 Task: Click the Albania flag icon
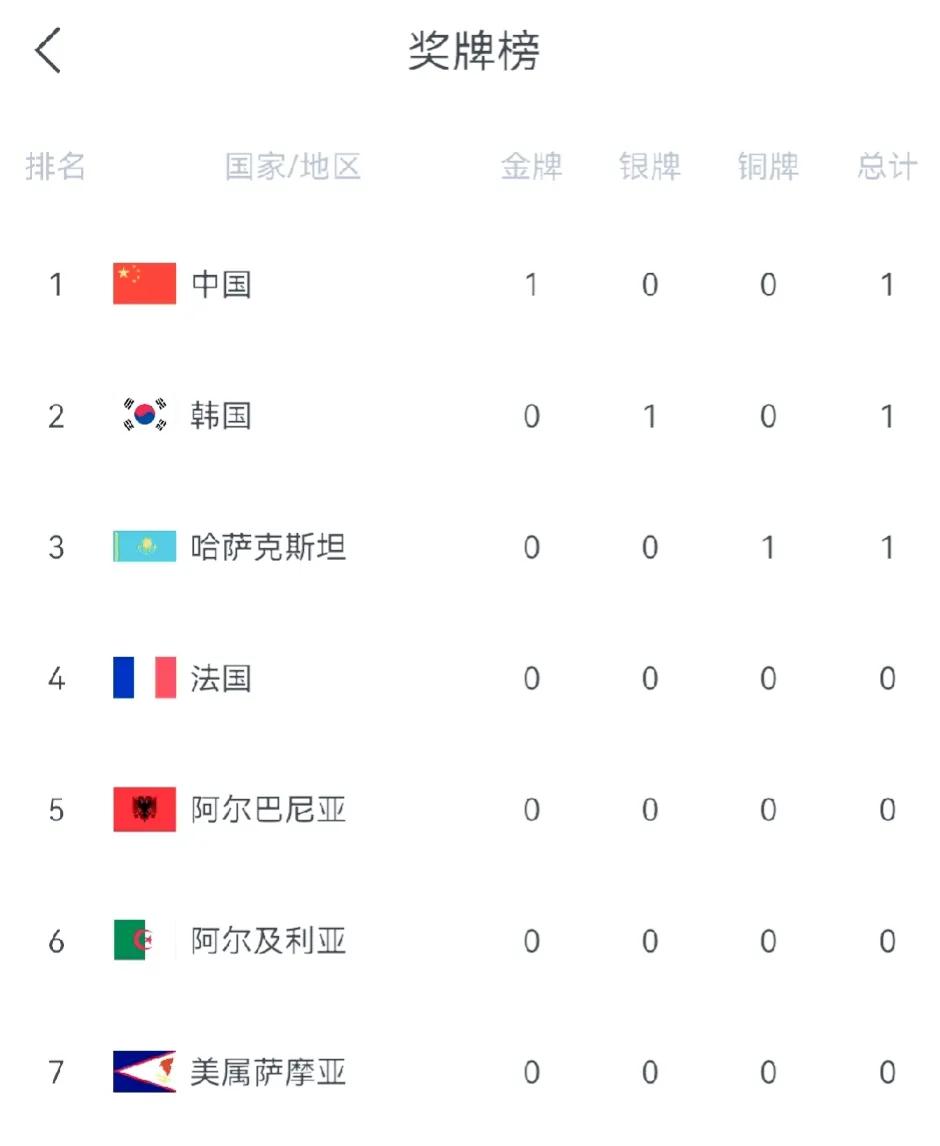click(144, 810)
